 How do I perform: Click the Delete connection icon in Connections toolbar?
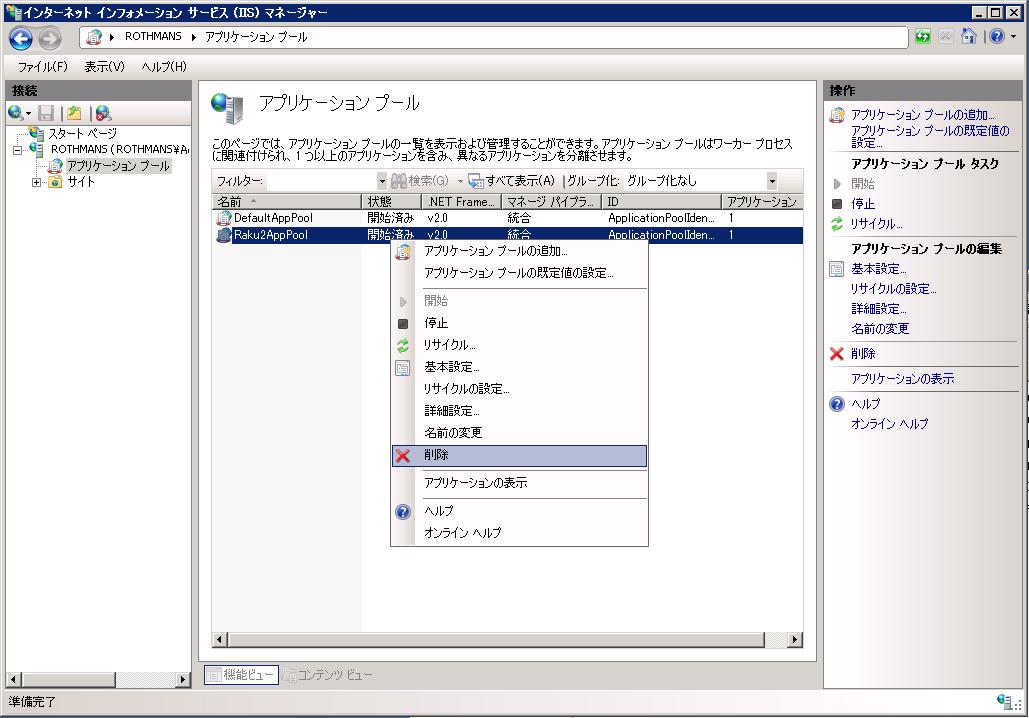click(x=103, y=113)
